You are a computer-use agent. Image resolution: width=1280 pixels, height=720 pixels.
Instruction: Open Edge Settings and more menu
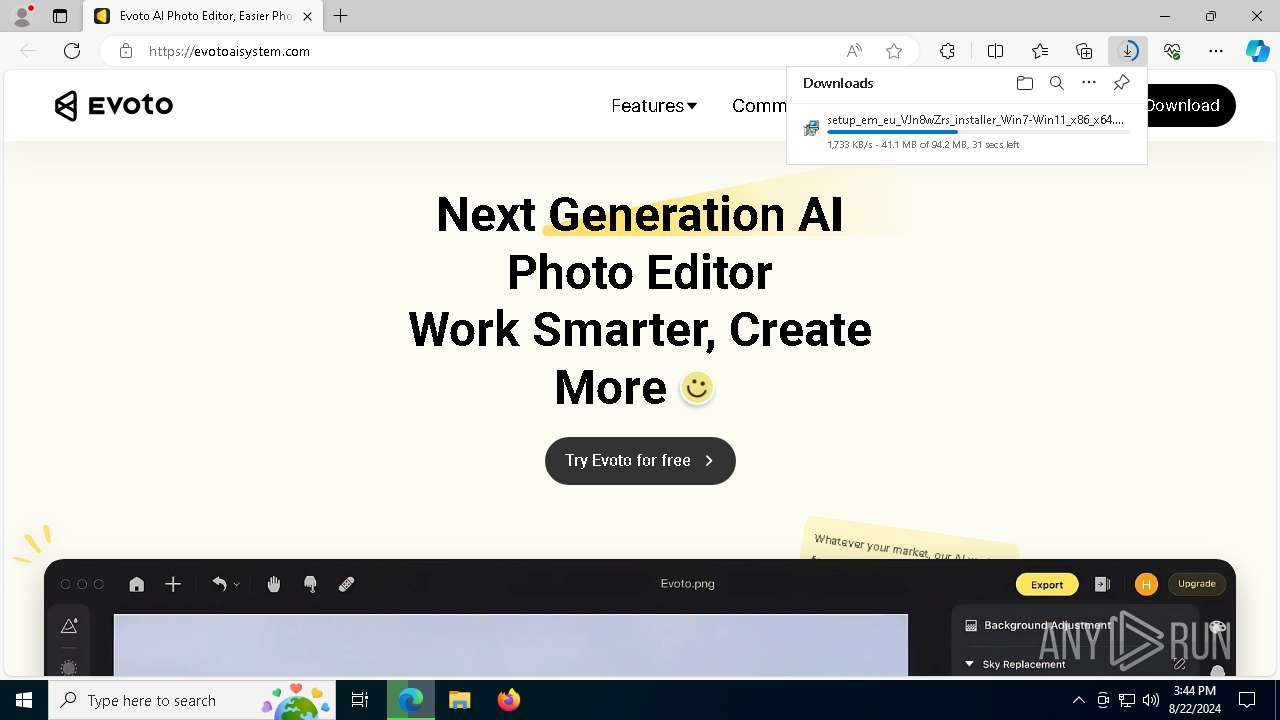1216,51
